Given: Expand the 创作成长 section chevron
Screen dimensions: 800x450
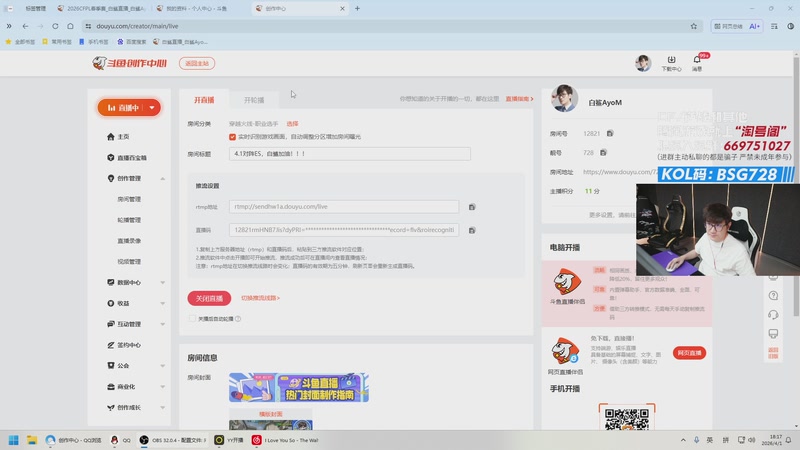Looking at the screenshot, I should [162, 407].
